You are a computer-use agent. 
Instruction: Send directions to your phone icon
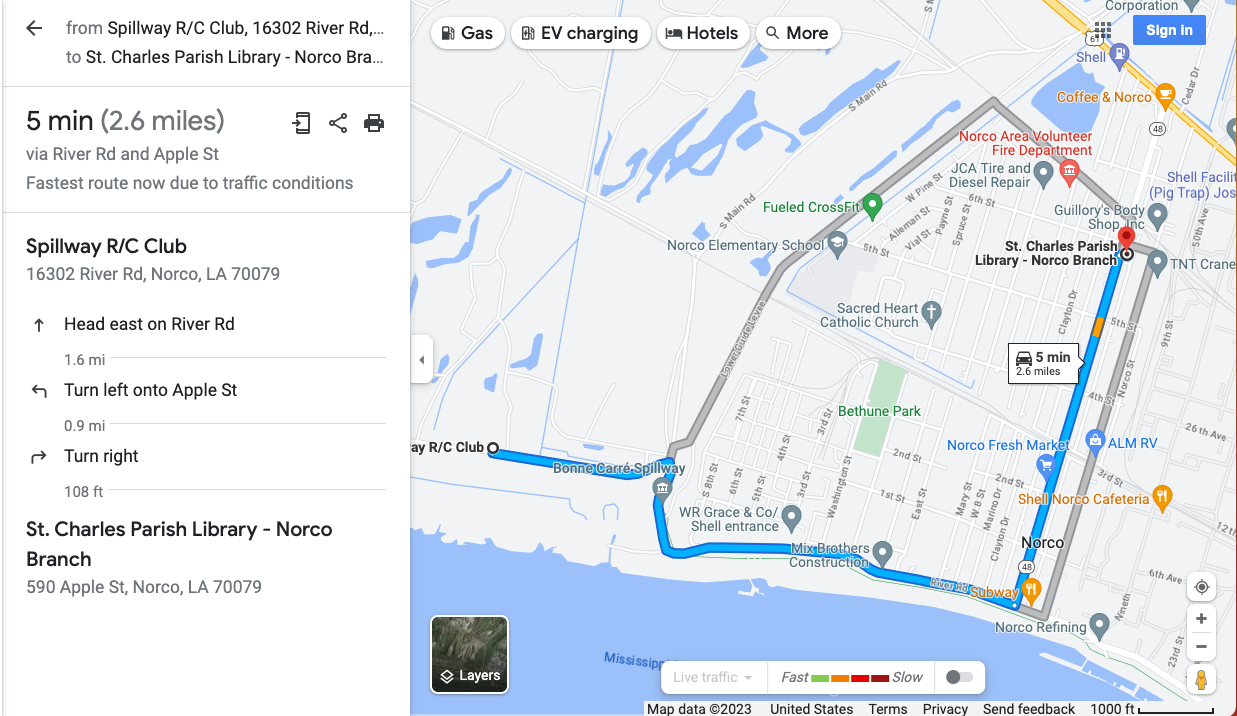[x=301, y=123]
